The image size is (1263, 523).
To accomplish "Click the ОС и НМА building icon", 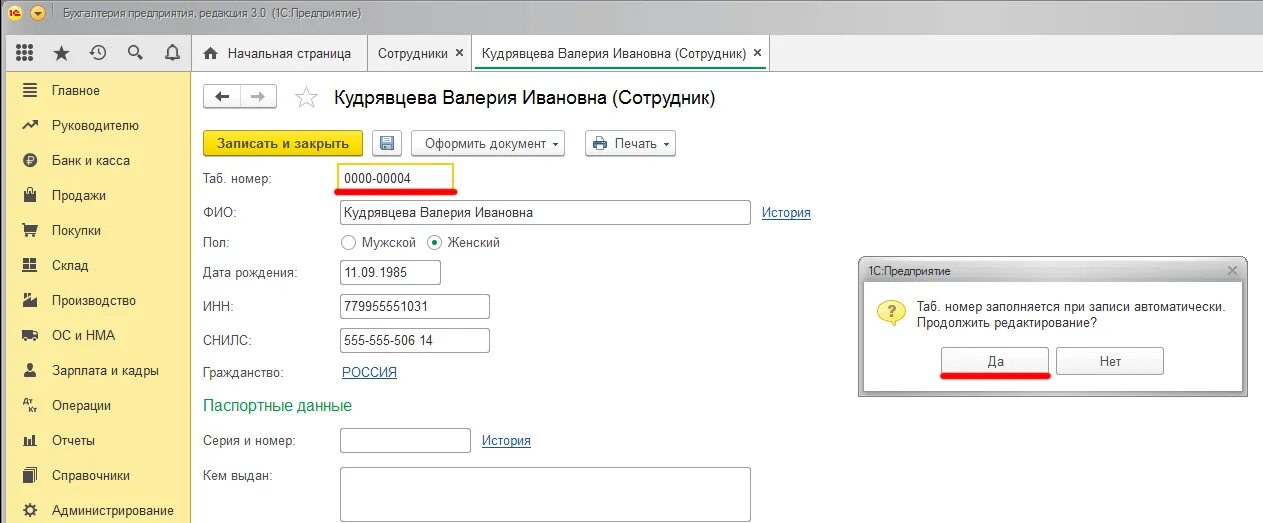I will click(x=30, y=335).
